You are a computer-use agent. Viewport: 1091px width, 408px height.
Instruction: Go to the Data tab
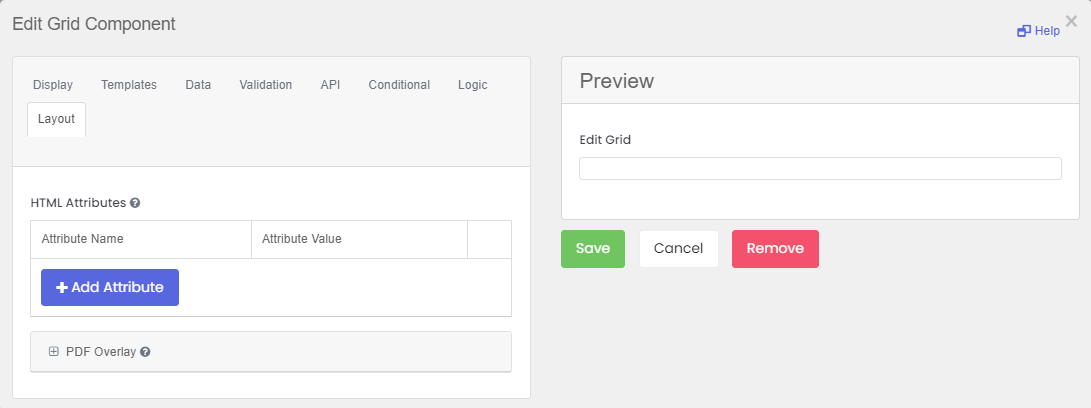pyautogui.click(x=198, y=85)
